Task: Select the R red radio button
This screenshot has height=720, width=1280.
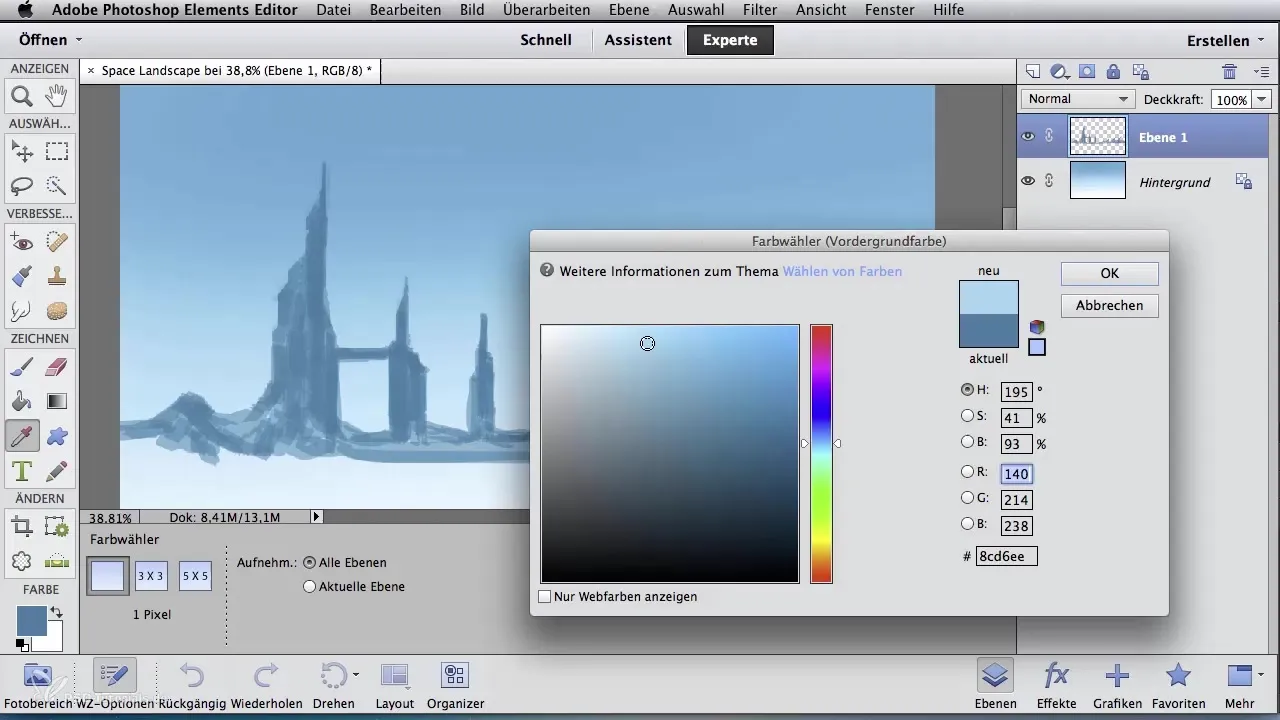Action: point(967,472)
